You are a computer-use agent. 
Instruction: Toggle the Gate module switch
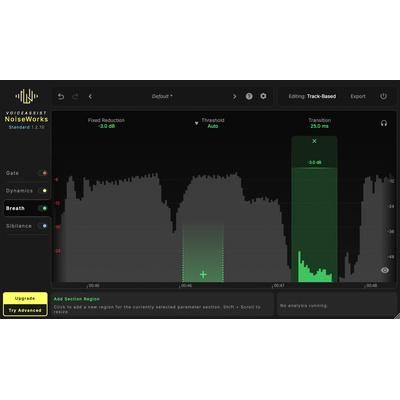(x=43, y=173)
